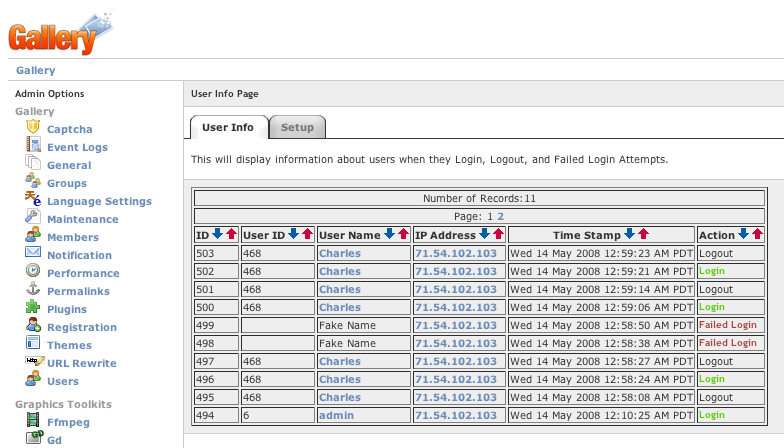Click the Event Logs icon
This screenshot has width=784, height=448.
pyautogui.click(x=33, y=145)
